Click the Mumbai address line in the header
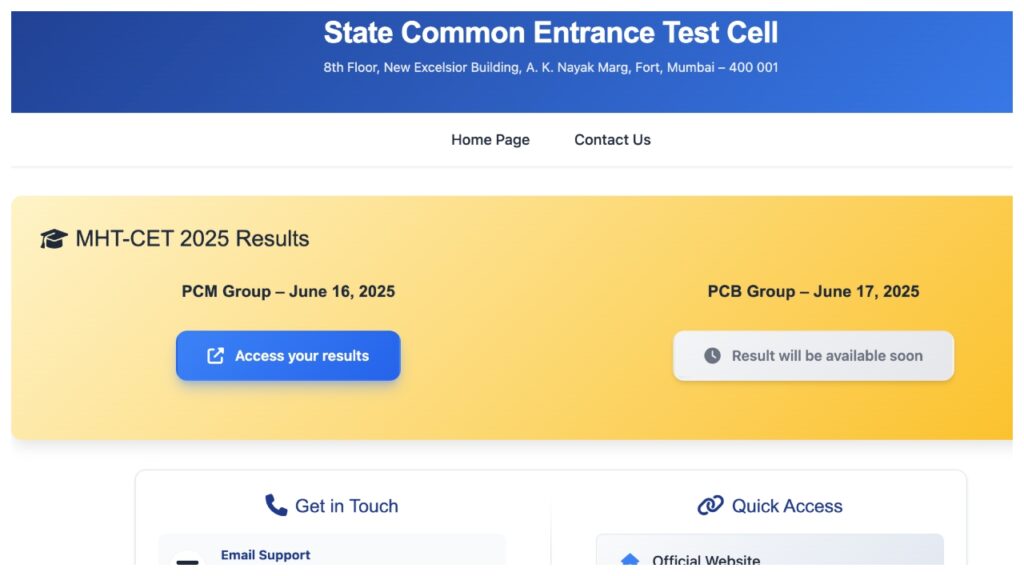Image resolution: width=1024 pixels, height=576 pixels. tap(551, 68)
